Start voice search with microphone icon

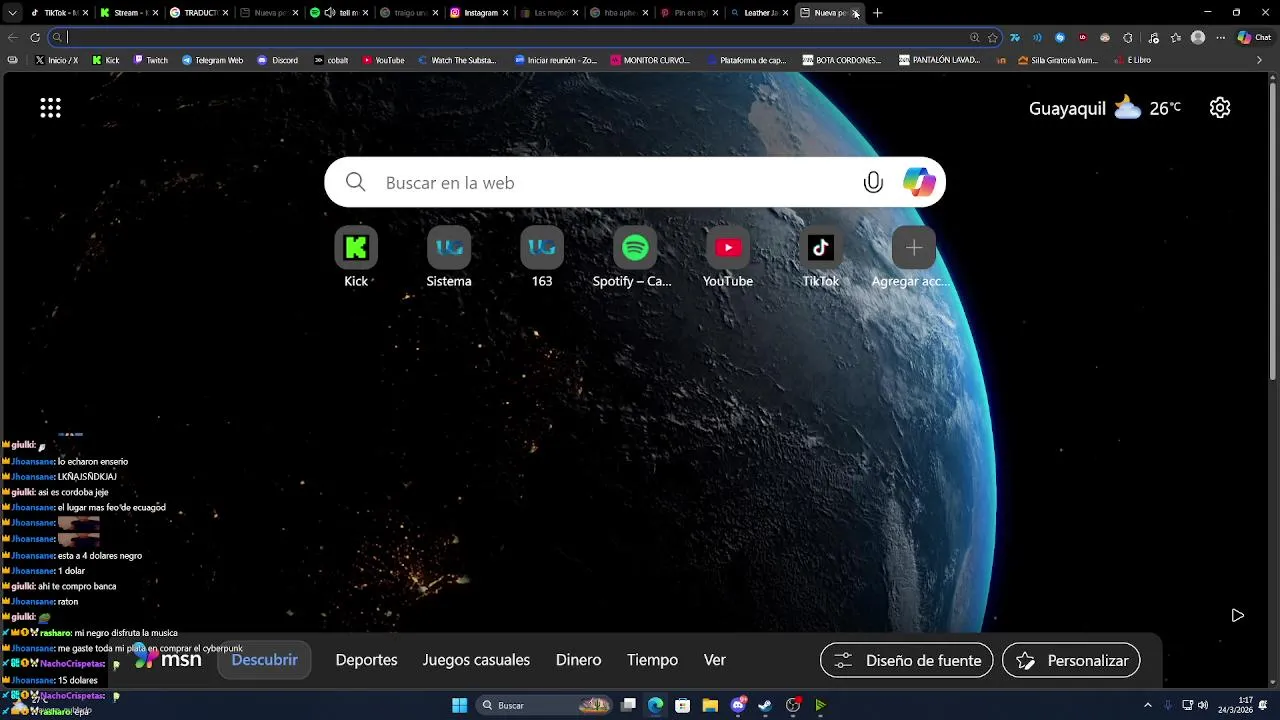coord(873,182)
